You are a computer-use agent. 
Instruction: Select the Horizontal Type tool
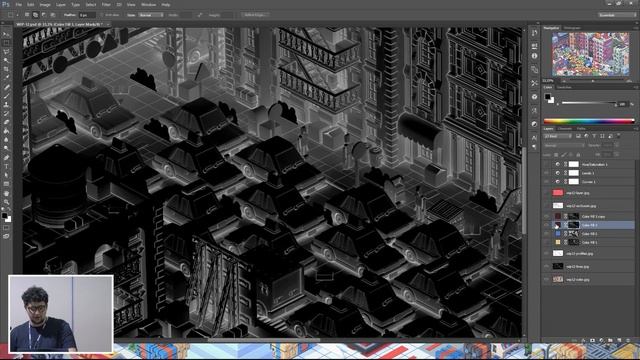[x=6, y=166]
